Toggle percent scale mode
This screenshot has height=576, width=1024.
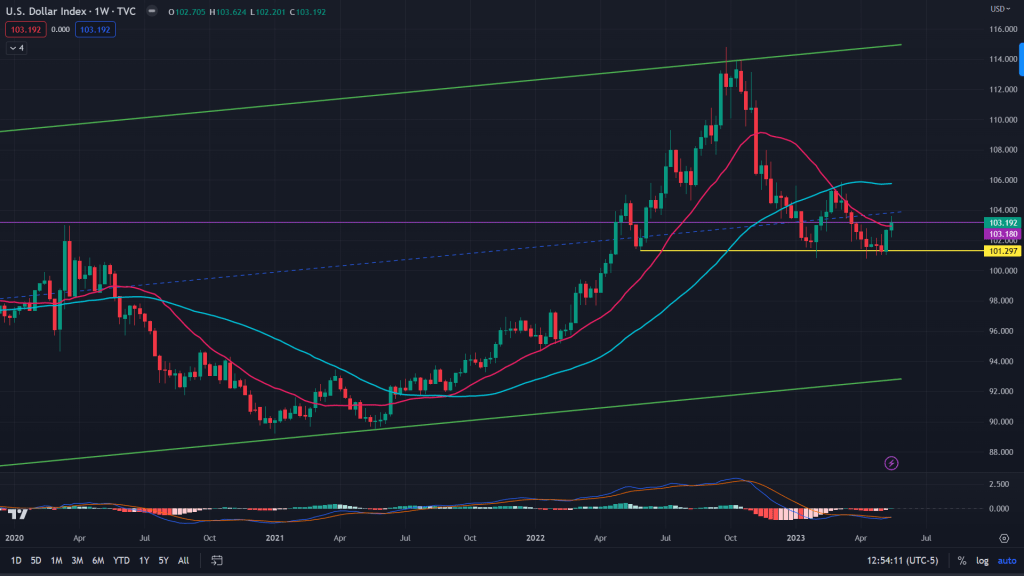[962, 561]
